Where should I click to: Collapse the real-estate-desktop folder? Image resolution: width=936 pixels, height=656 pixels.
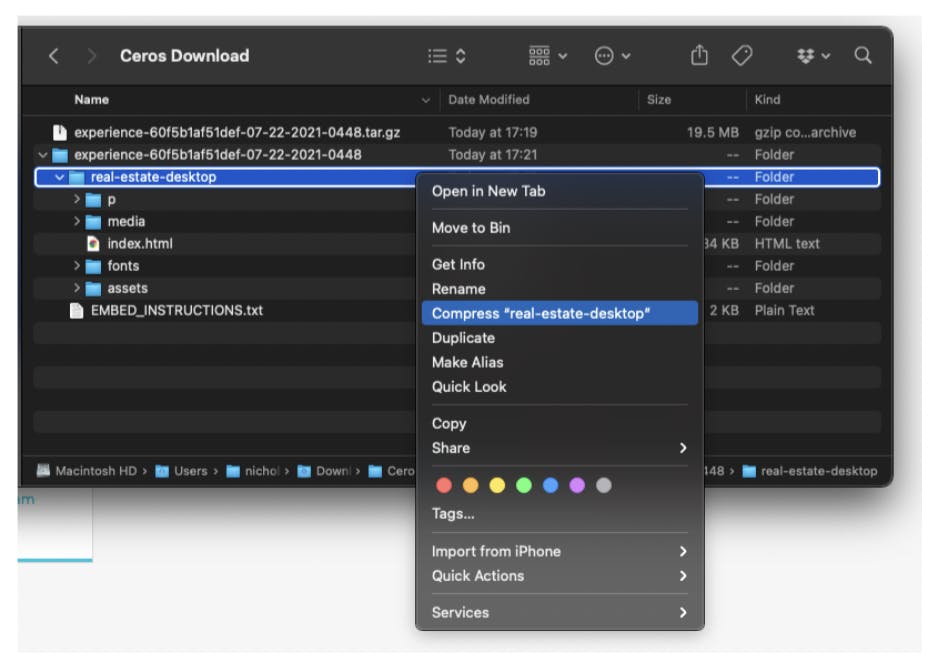tap(60, 178)
